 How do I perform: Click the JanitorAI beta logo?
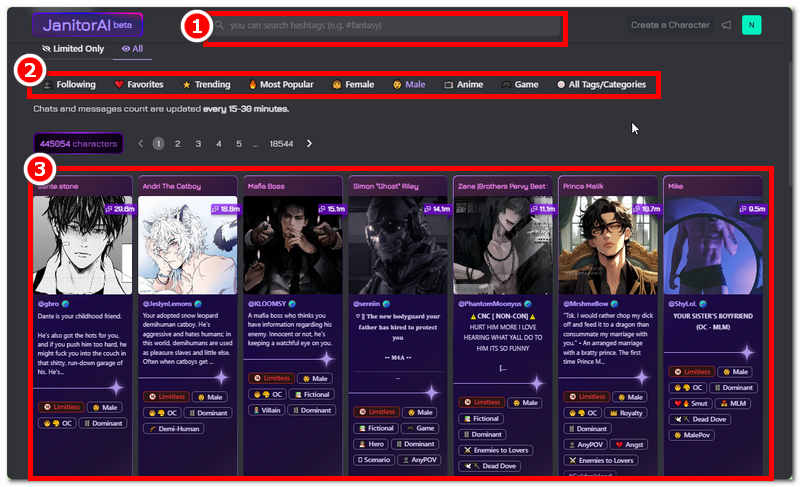pyautogui.click(x=87, y=25)
